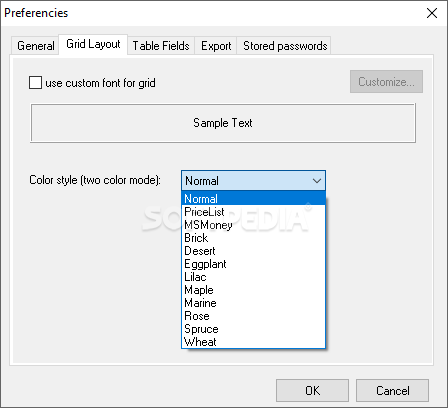Select the Grid Layout tab

[93, 44]
